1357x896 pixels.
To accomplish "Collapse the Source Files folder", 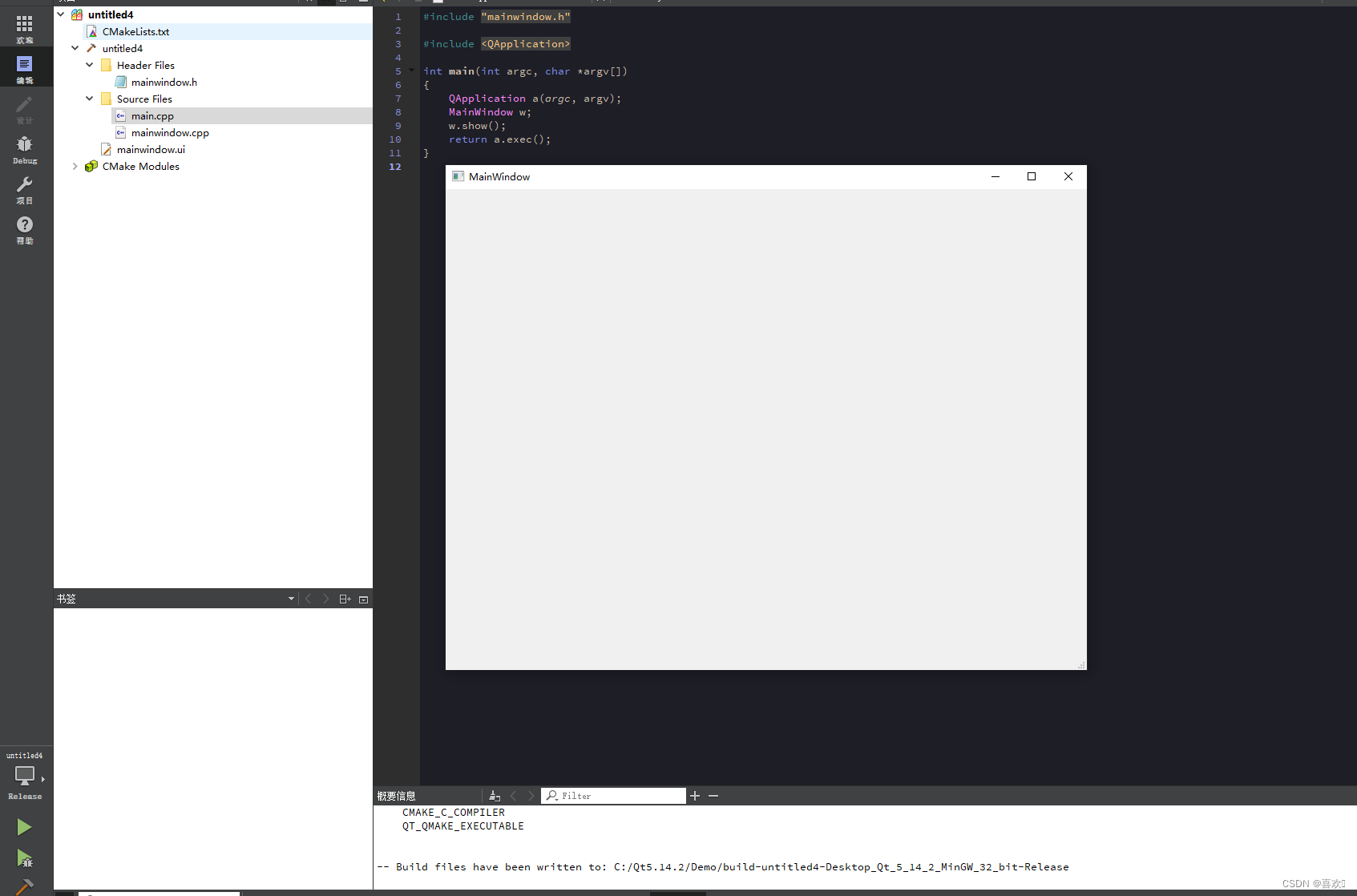I will [89, 98].
